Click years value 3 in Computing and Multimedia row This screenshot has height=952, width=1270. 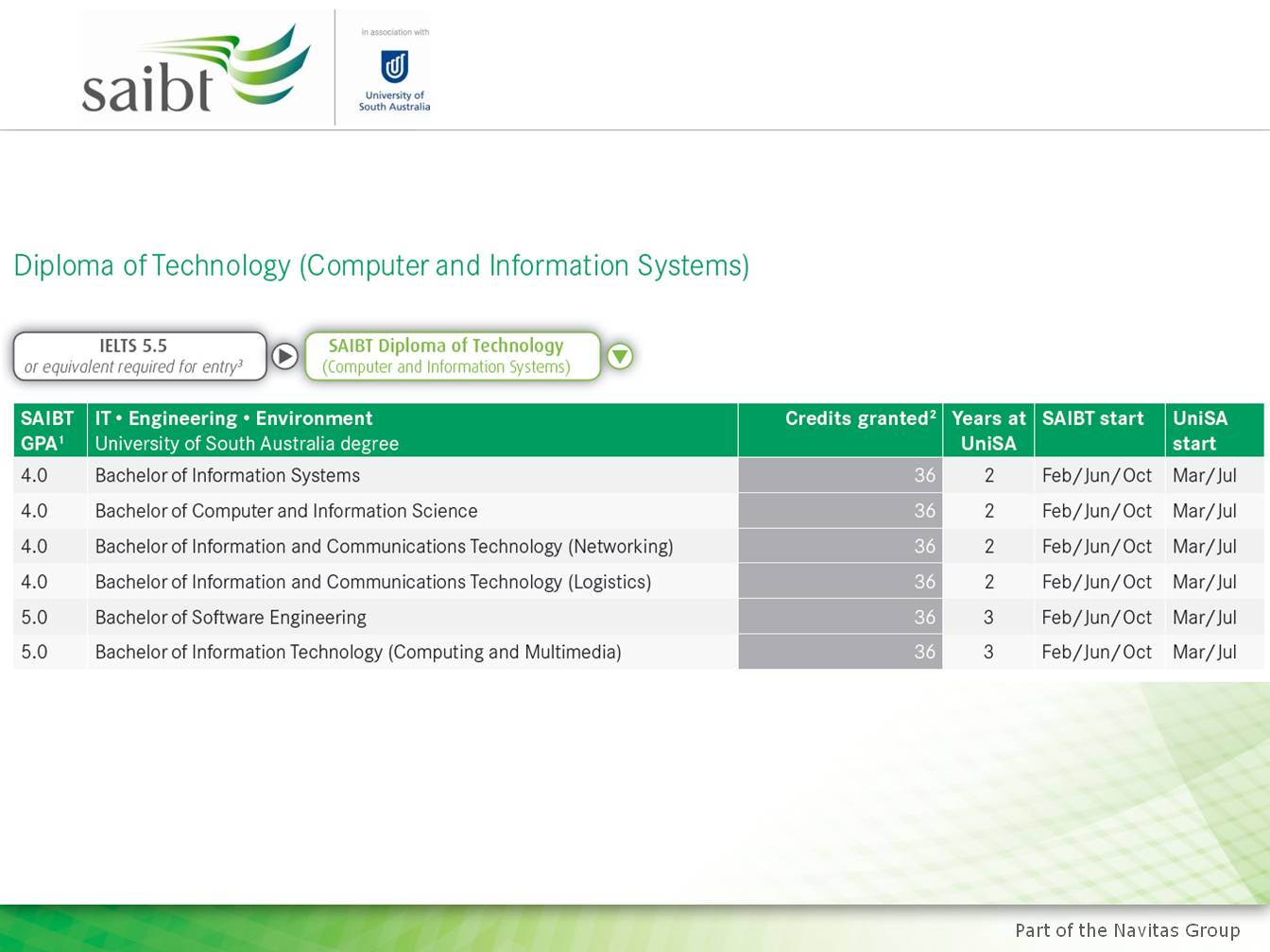pos(989,653)
